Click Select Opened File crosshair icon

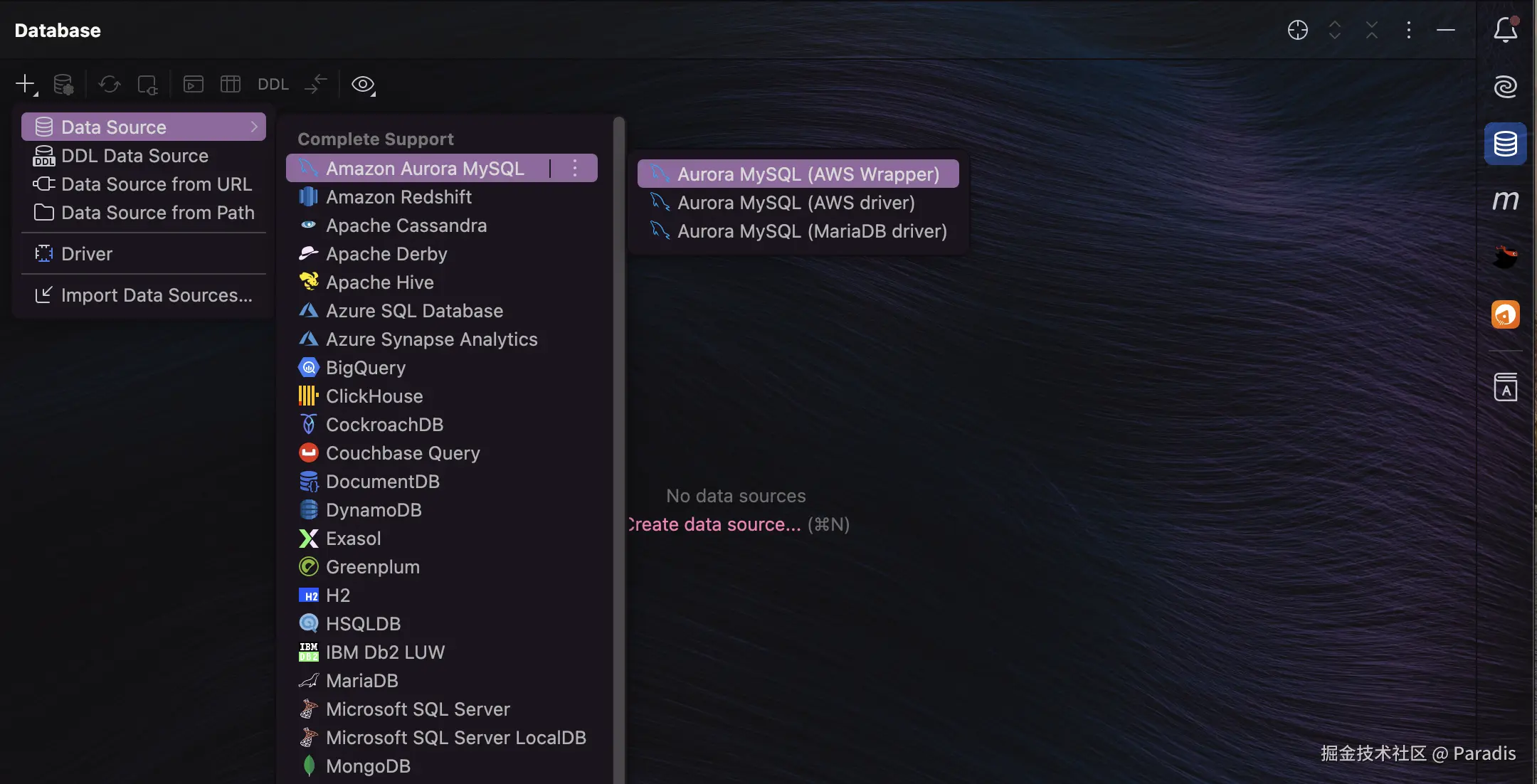(1298, 30)
